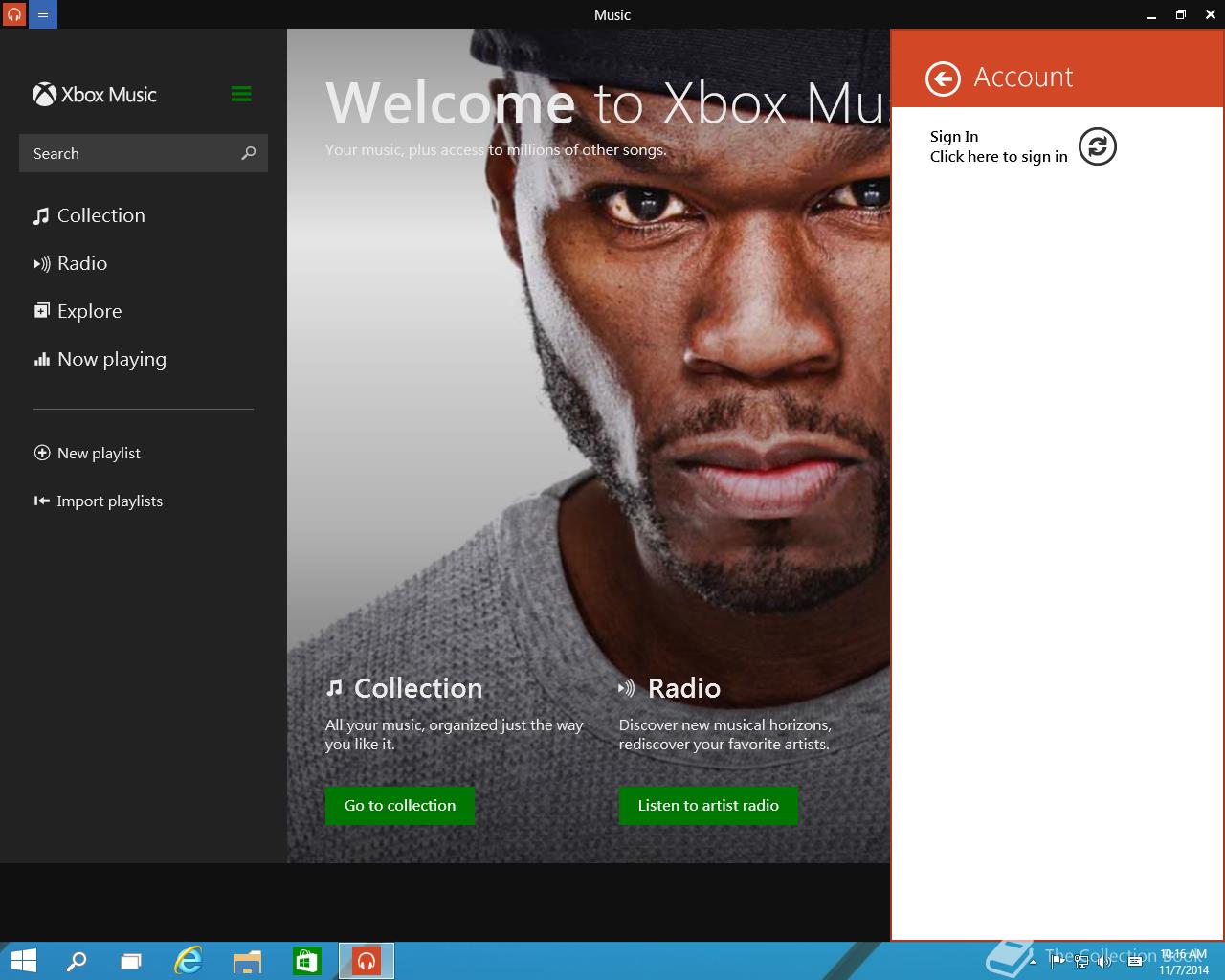Click Sign In text
The height and width of the screenshot is (980, 1225).
[x=954, y=136]
